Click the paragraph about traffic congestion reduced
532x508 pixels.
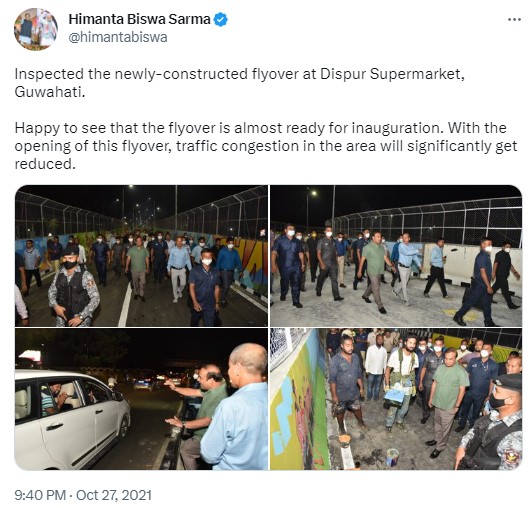[266, 146]
